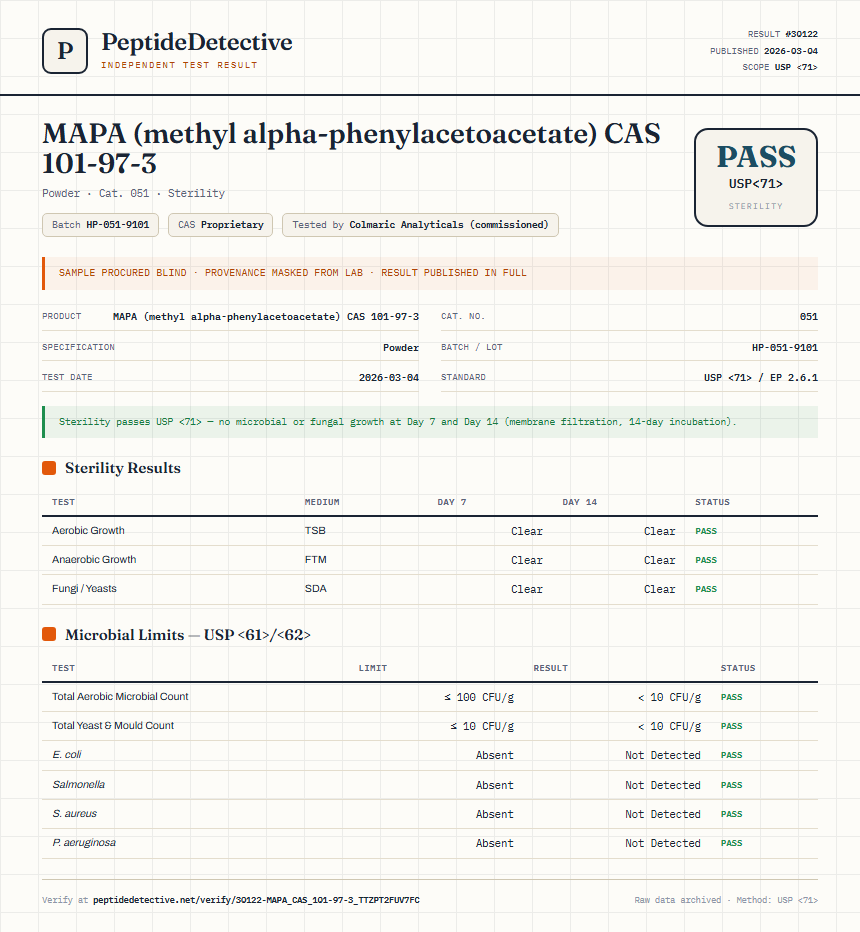This screenshot has height=932, width=860.
Task: Click the CAT. NO. value 051
Action: (808, 317)
